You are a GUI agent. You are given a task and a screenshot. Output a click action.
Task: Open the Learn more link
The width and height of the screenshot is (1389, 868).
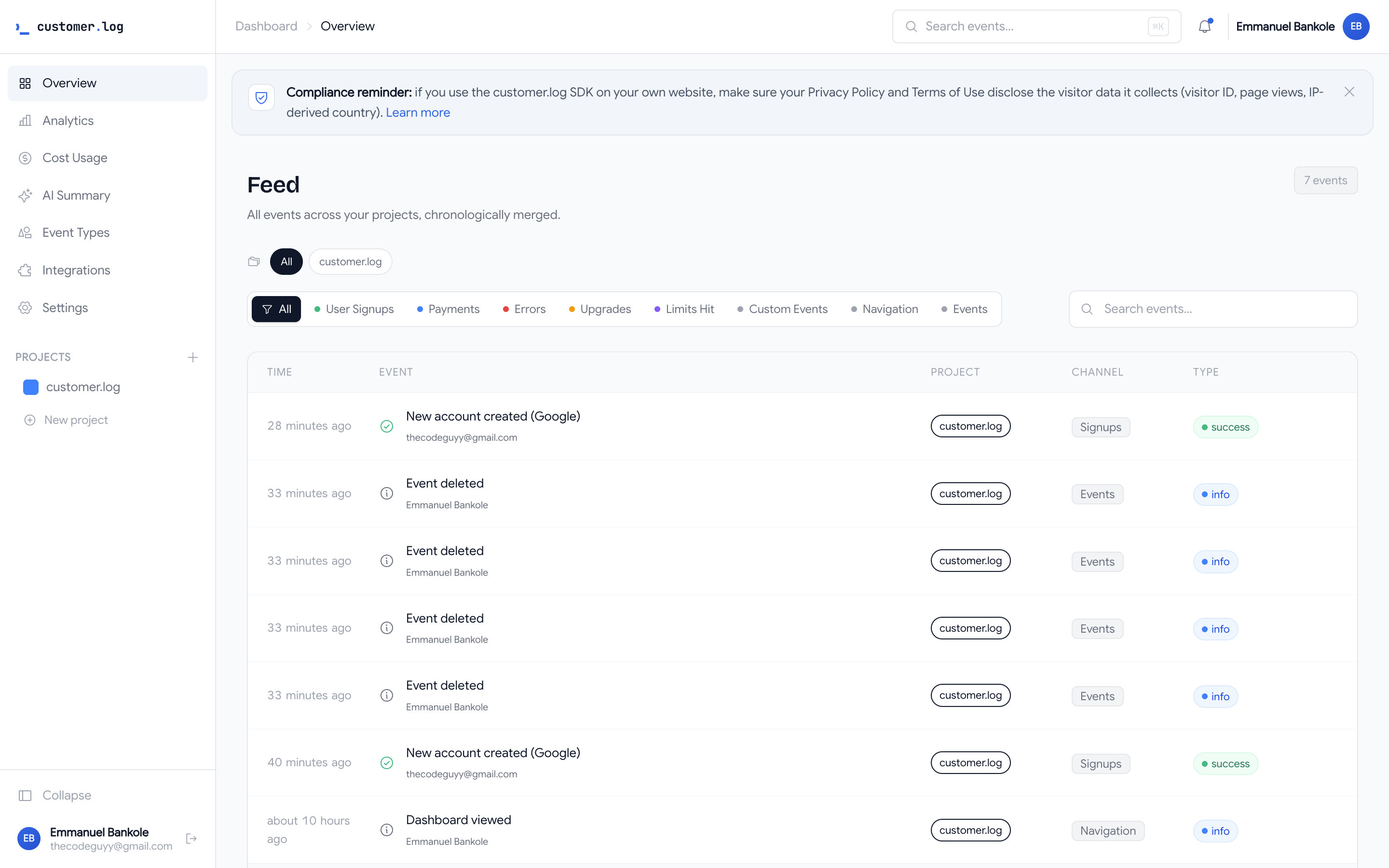[418, 112]
